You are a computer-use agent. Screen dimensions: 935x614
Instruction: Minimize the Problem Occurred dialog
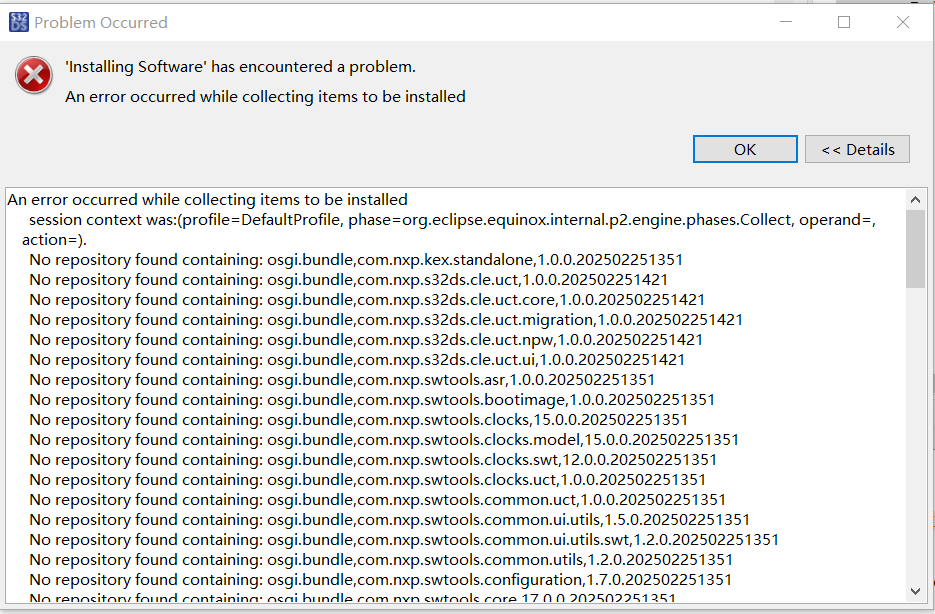[x=786, y=22]
